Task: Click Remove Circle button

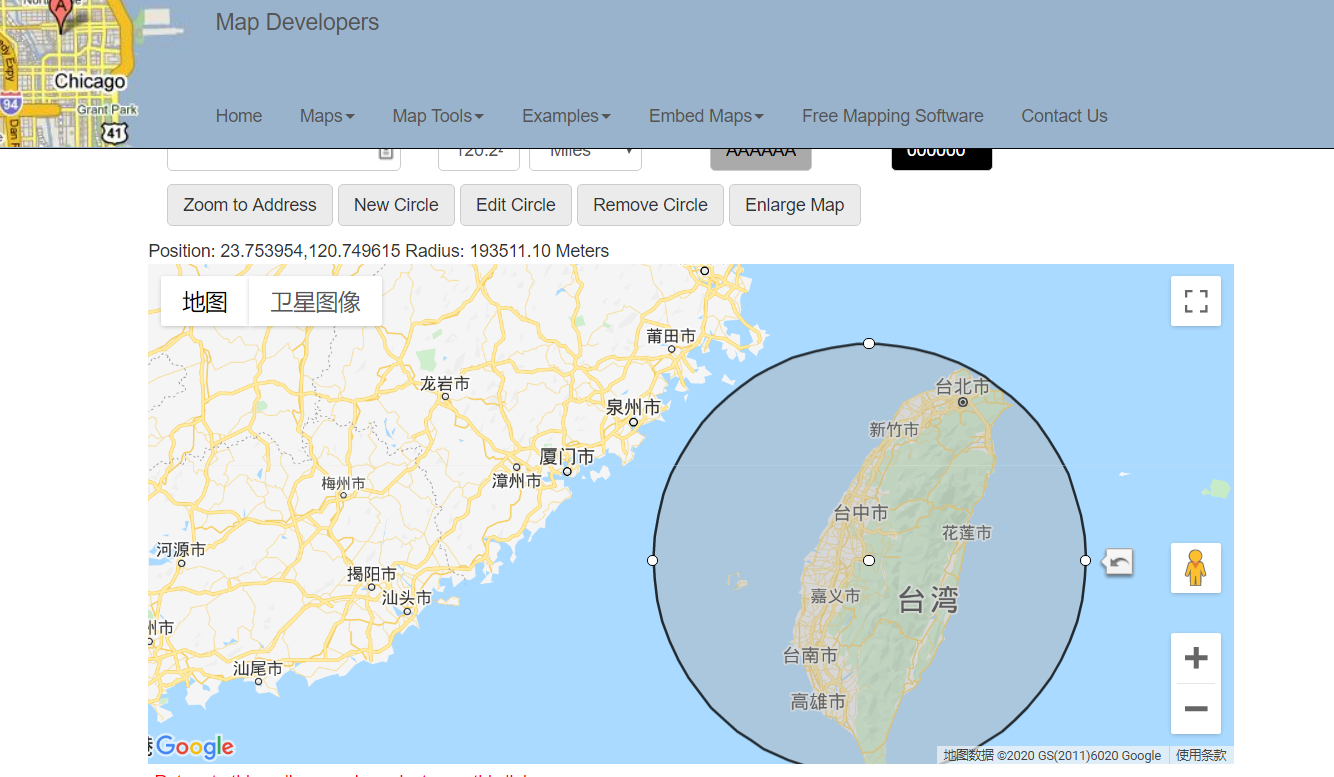Action: tap(650, 205)
